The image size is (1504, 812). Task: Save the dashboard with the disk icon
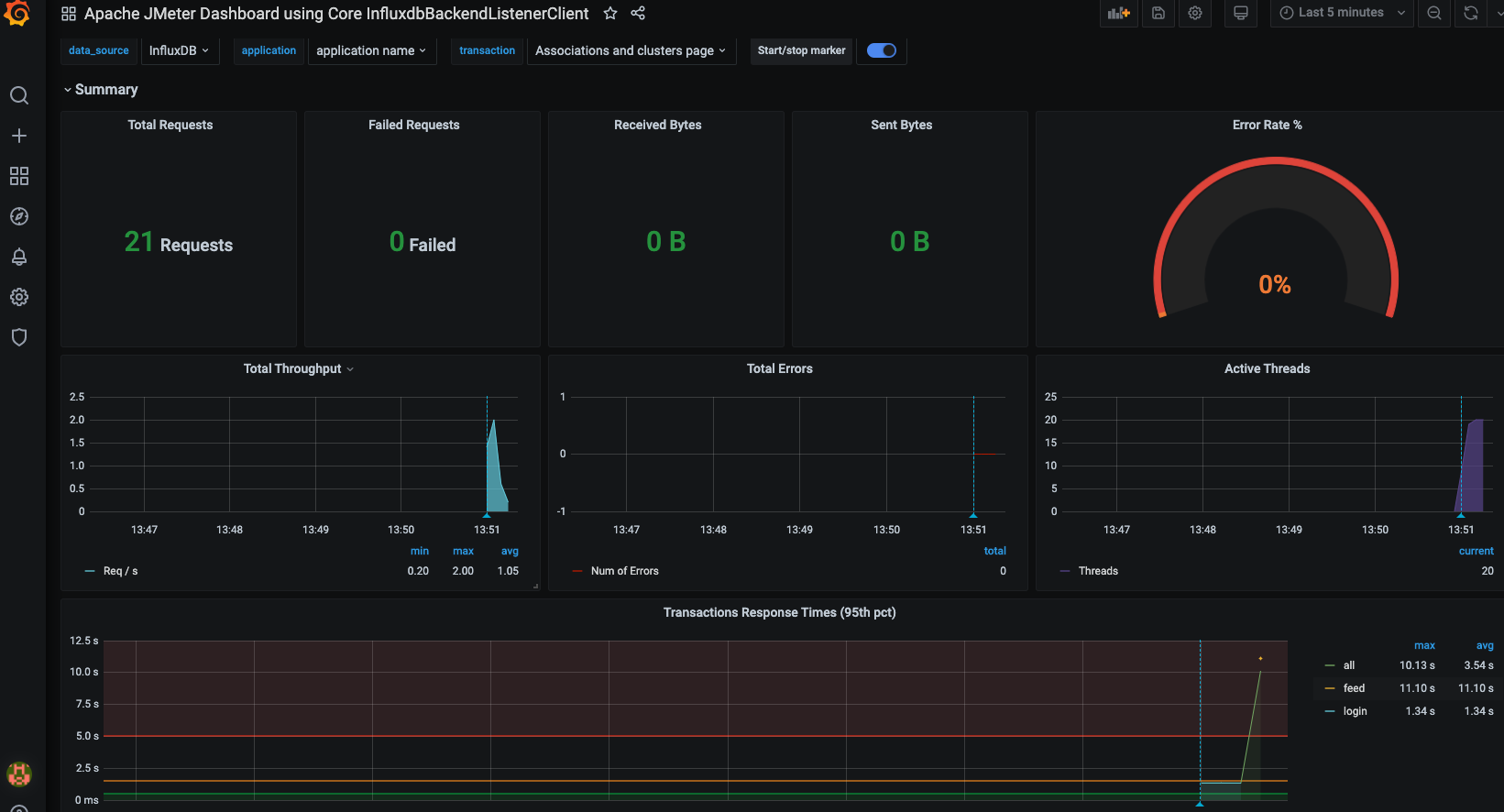tap(1158, 13)
